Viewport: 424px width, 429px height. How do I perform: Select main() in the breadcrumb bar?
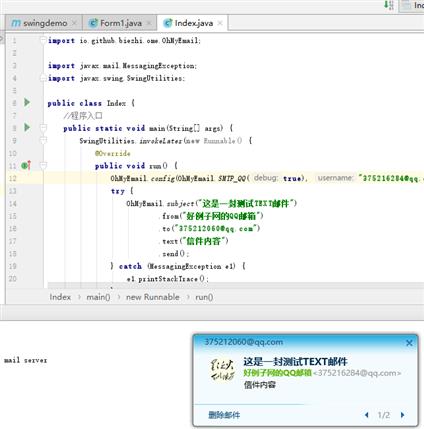98,297
